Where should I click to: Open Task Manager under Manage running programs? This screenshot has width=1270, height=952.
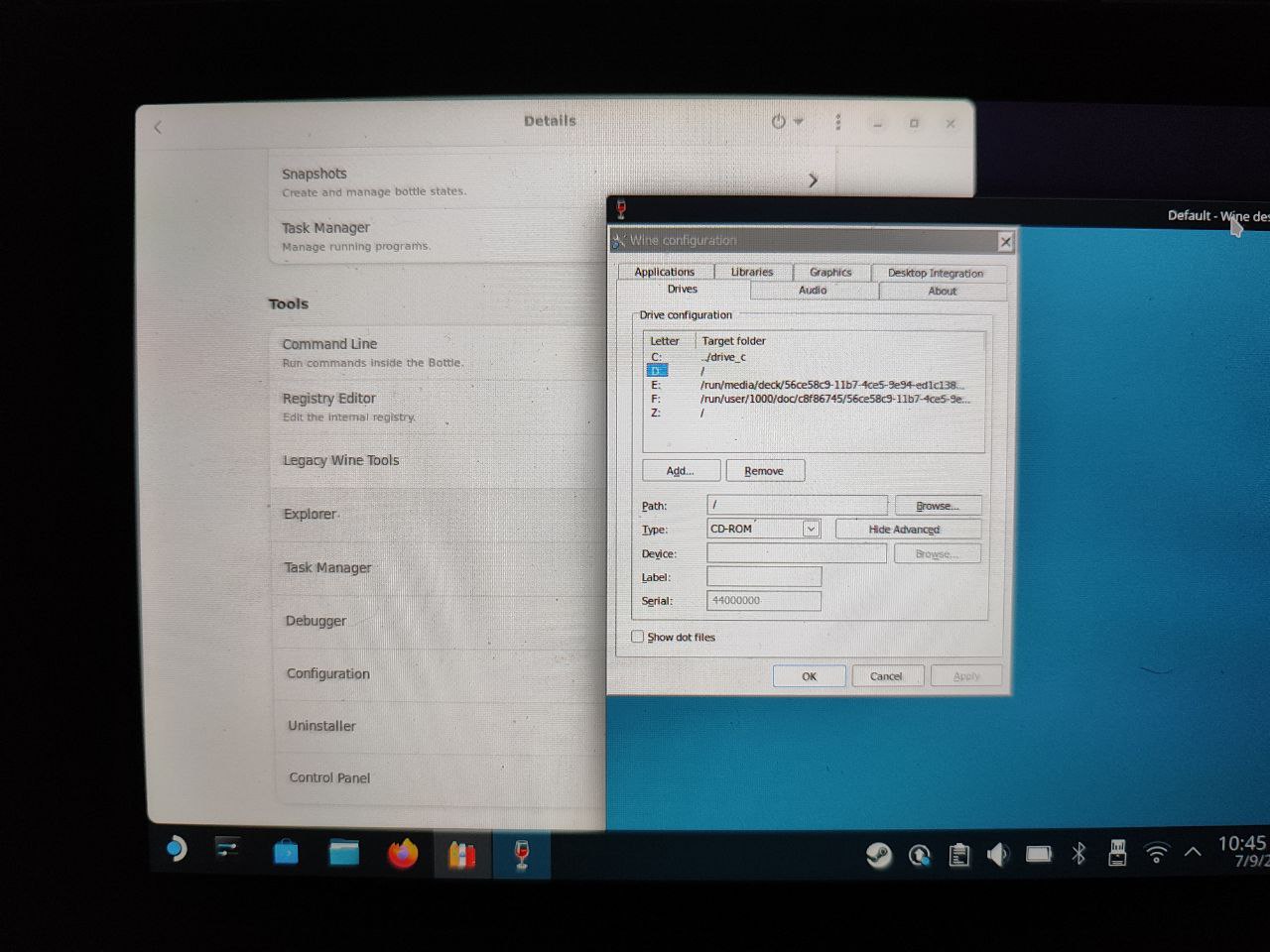(437, 236)
